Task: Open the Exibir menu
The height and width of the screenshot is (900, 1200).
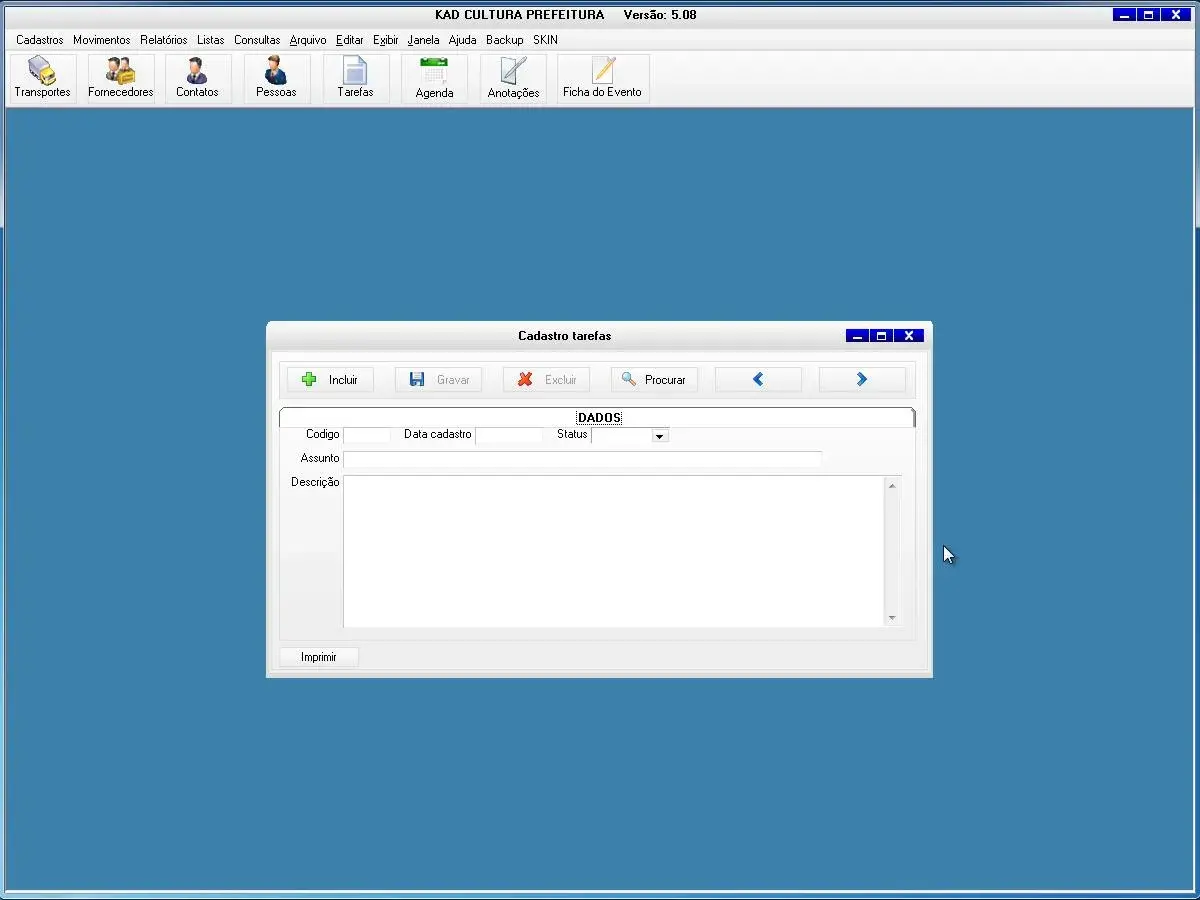Action: point(386,40)
